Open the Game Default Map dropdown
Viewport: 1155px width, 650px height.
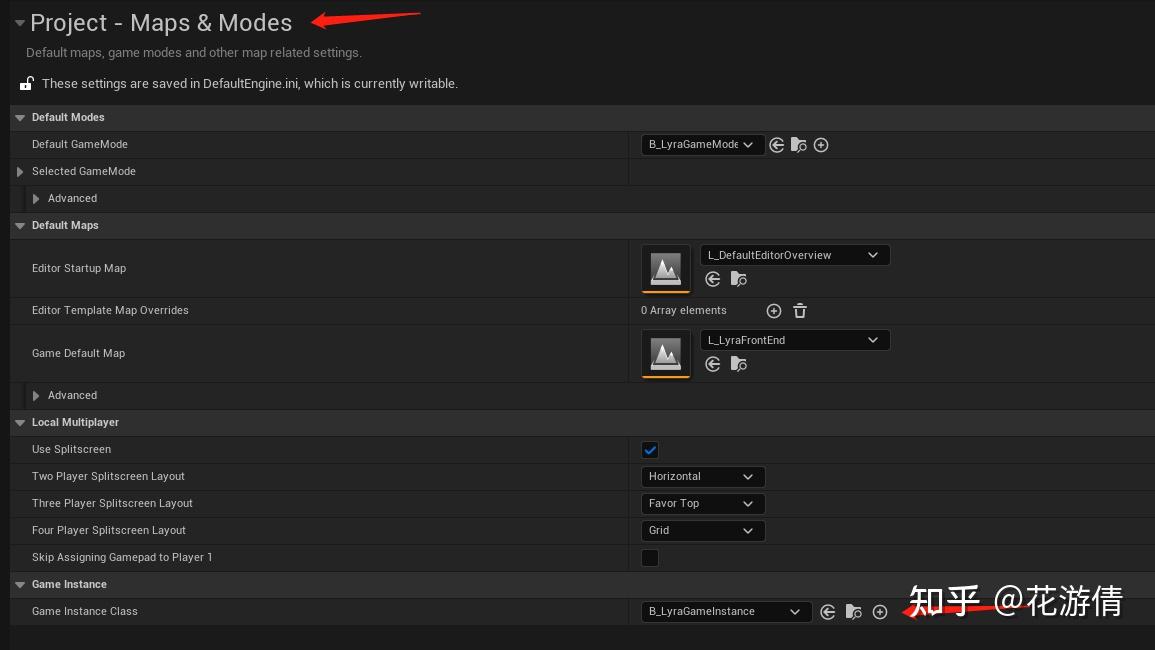pos(794,340)
